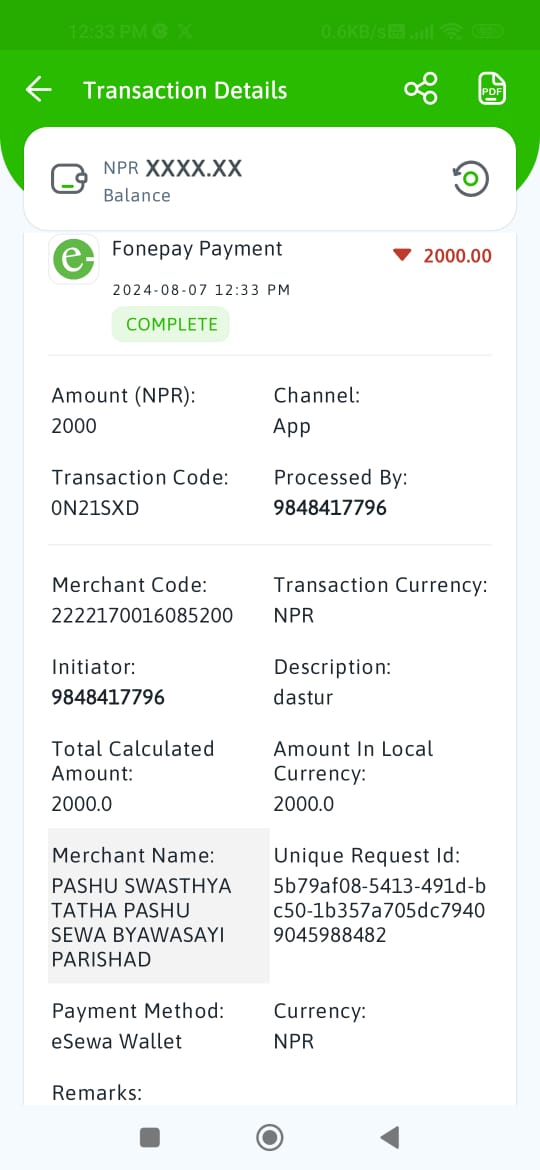Image resolution: width=540 pixels, height=1170 pixels.
Task: Reveal the NPR XXXX.XX balance text
Action: click(x=172, y=169)
